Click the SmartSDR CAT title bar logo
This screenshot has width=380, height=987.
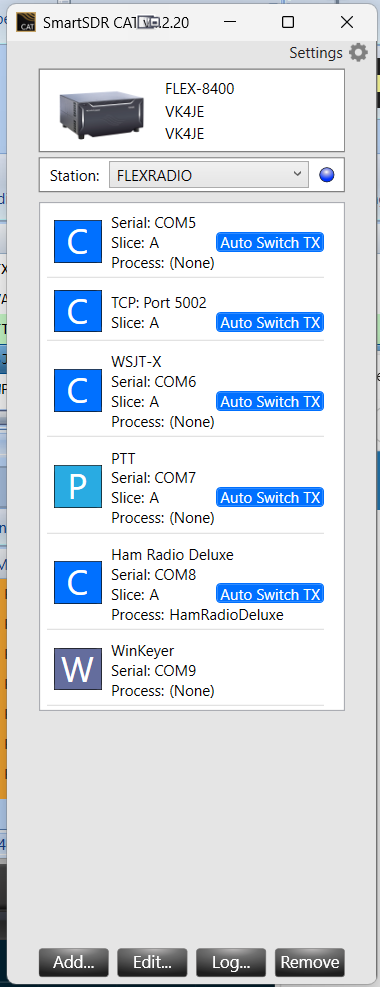click(26, 23)
